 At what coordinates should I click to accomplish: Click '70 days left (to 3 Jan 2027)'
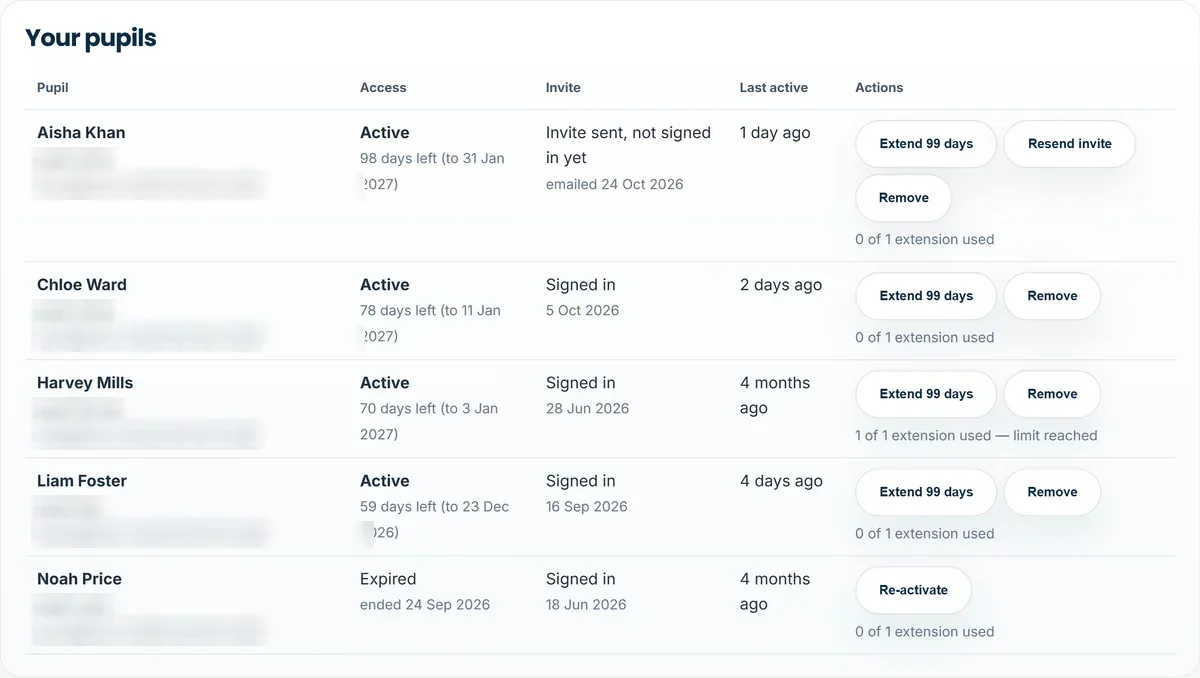pyautogui.click(x=429, y=421)
